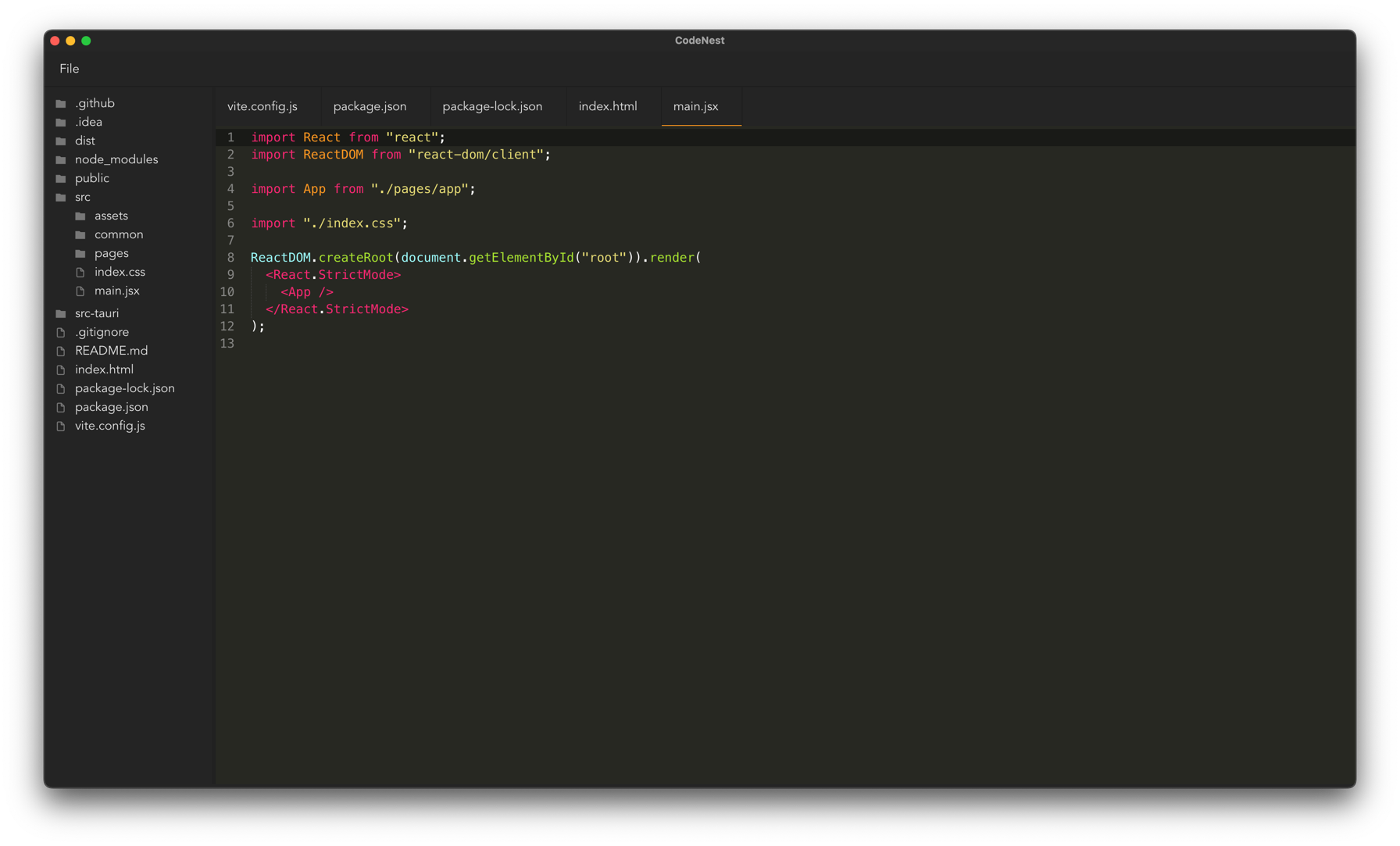Click "./index.css" import on line 6
This screenshot has width=1400, height=846.
[352, 223]
